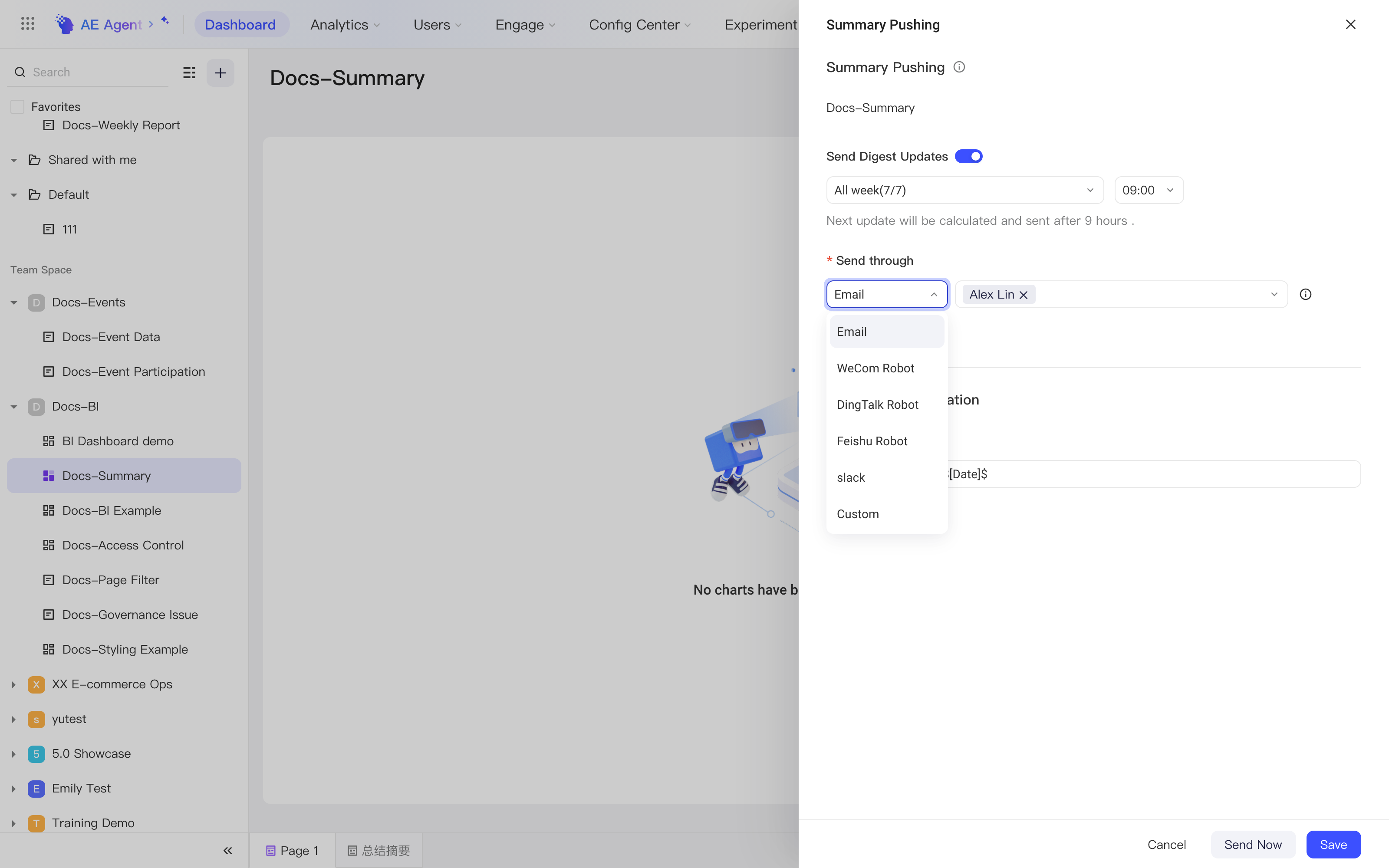This screenshot has width=1389, height=868.
Task: Click the Docs-Events team space D icon
Action: point(36,302)
